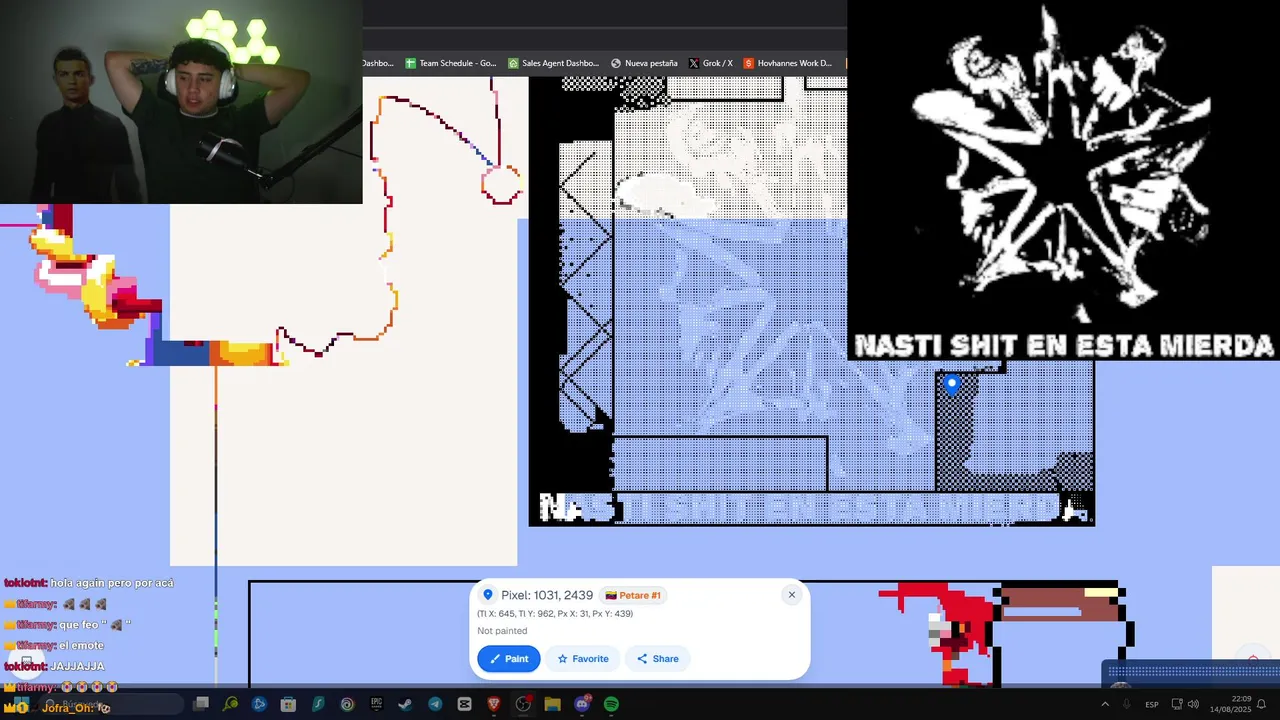The width and height of the screenshot is (1280, 720).
Task: Click the pin icon beside Pixel coordinates
Action: click(x=488, y=595)
